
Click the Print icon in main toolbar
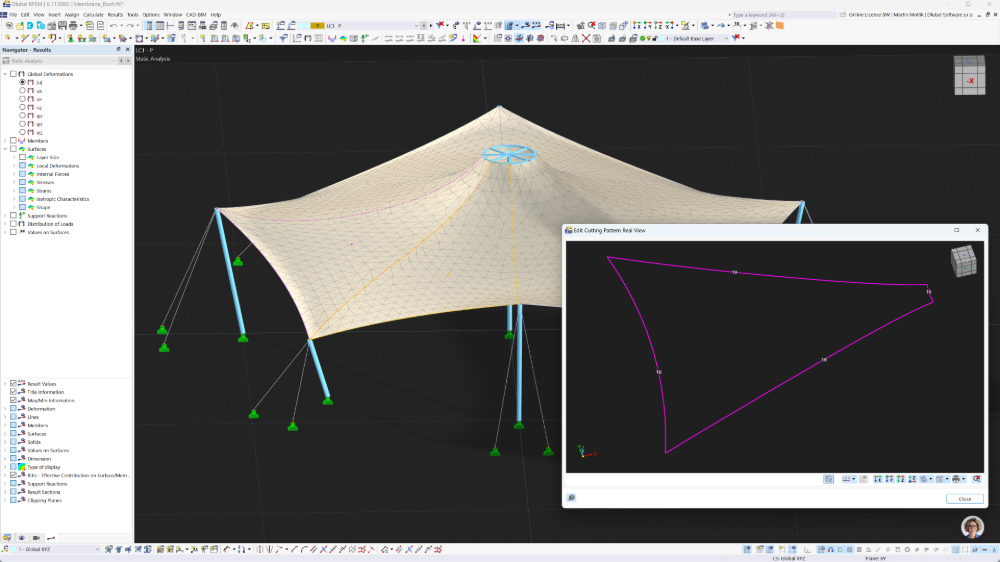73,26
